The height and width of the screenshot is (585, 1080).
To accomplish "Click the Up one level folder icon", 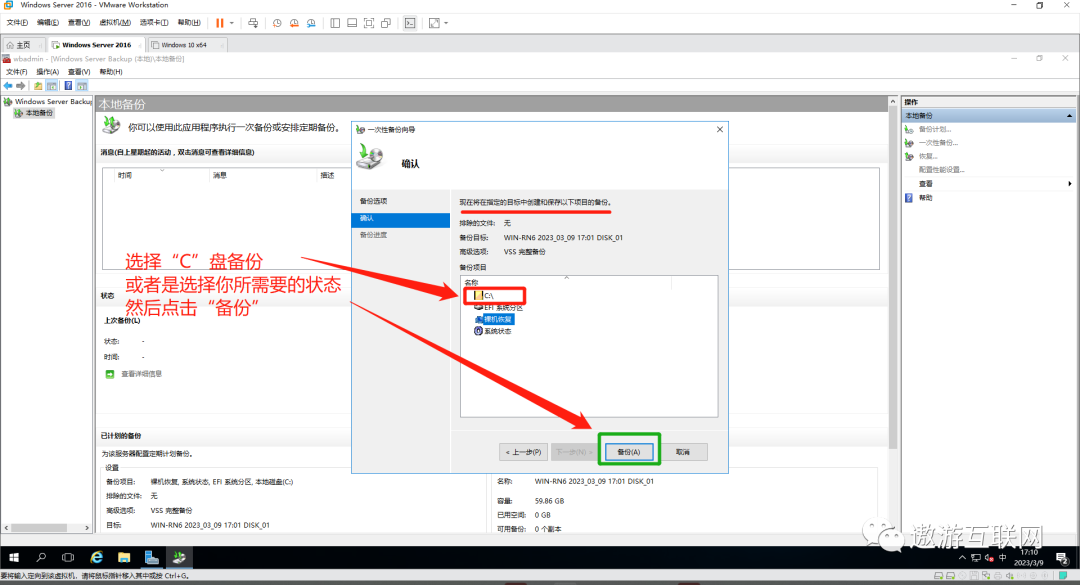I will pos(38,86).
